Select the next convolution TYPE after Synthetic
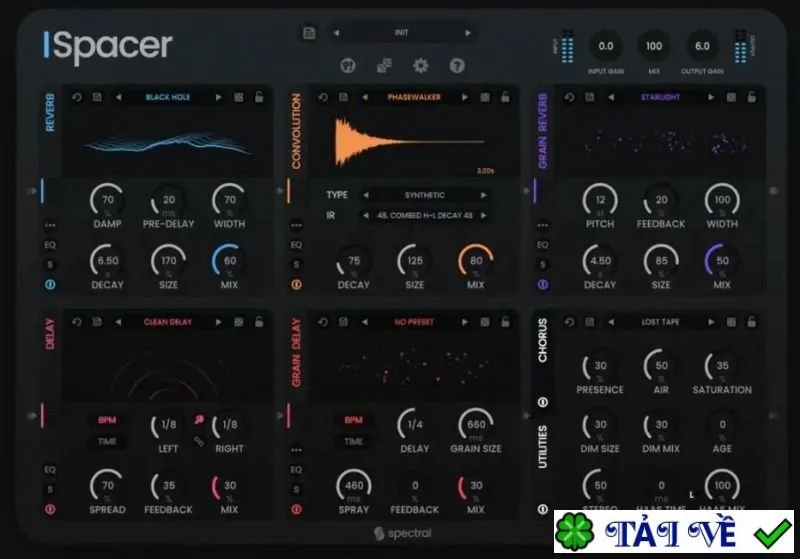800x559 pixels. click(483, 195)
